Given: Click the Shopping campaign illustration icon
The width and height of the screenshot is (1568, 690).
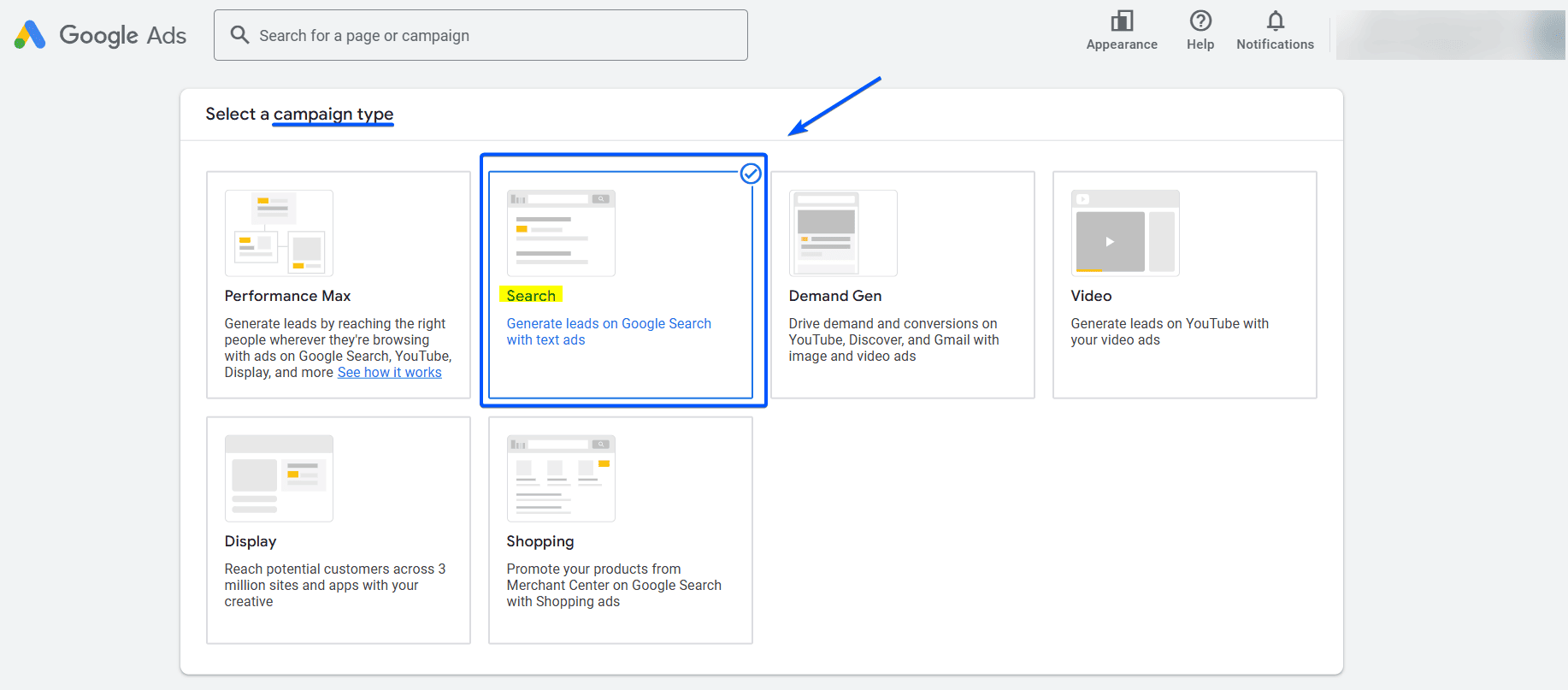Looking at the screenshot, I should pos(561,479).
